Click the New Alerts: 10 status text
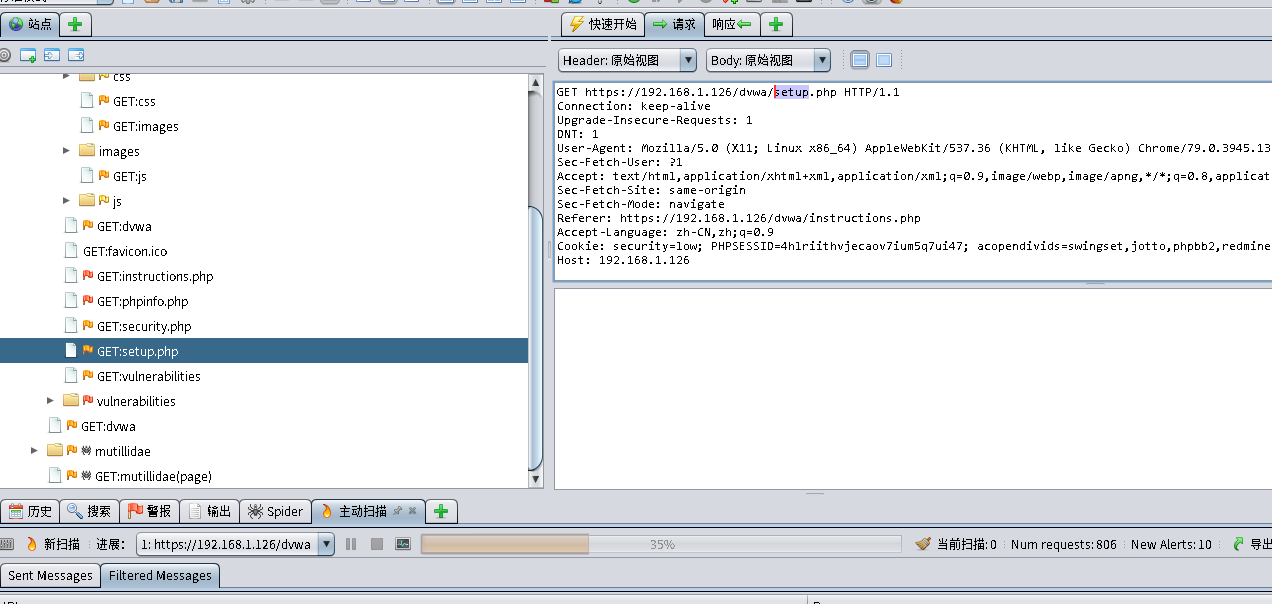 pyautogui.click(x=1171, y=544)
